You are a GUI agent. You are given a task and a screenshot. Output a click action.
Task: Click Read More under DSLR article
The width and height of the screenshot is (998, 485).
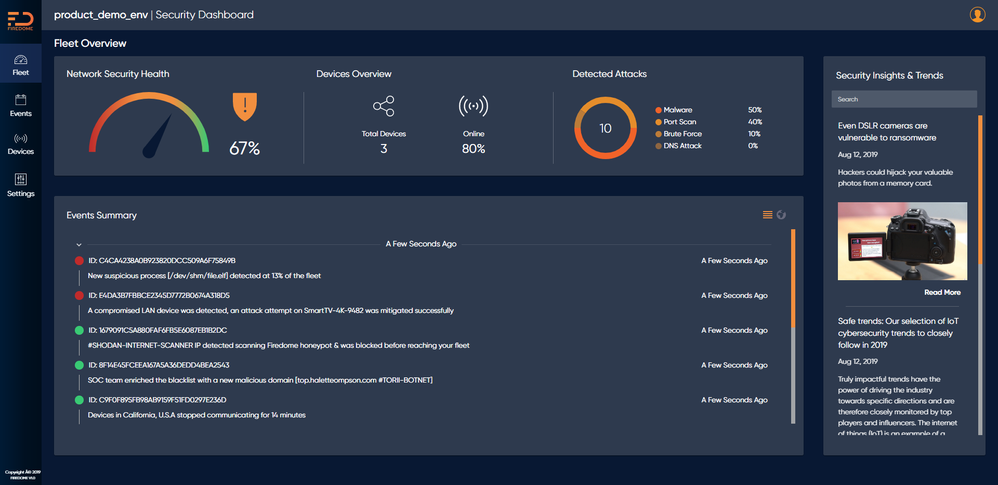pyautogui.click(x=942, y=293)
